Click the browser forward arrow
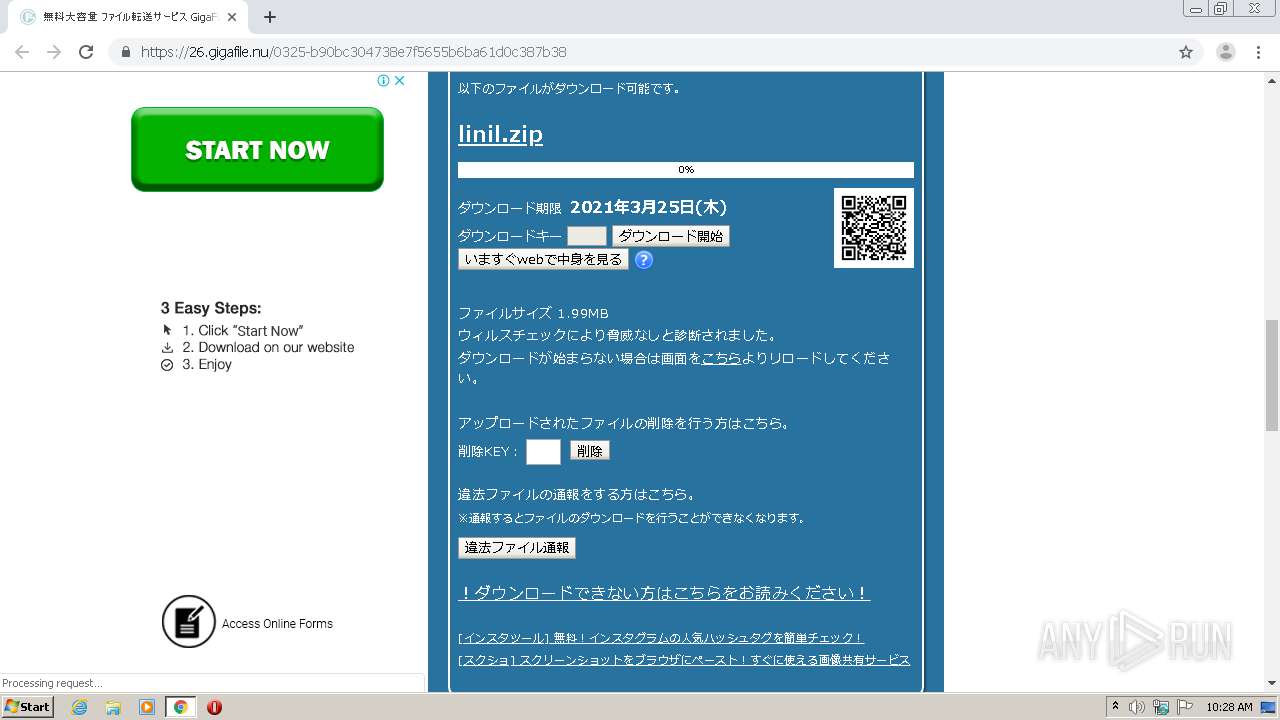Screen dimensions: 1280x720 [54, 52]
